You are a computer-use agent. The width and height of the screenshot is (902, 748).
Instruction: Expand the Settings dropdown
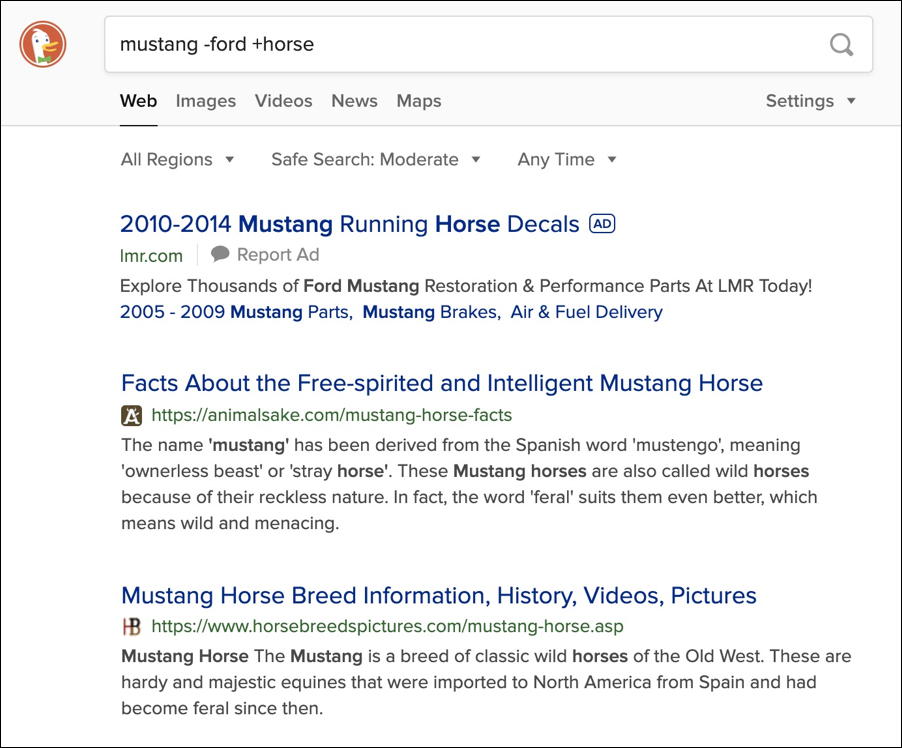[x=811, y=101]
